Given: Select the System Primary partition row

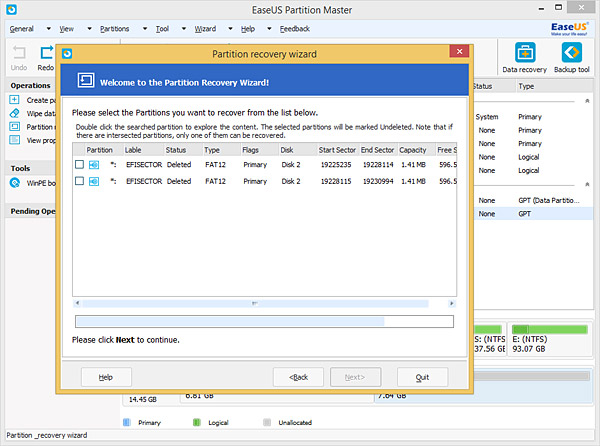Looking at the screenshot, I should click(x=533, y=117).
